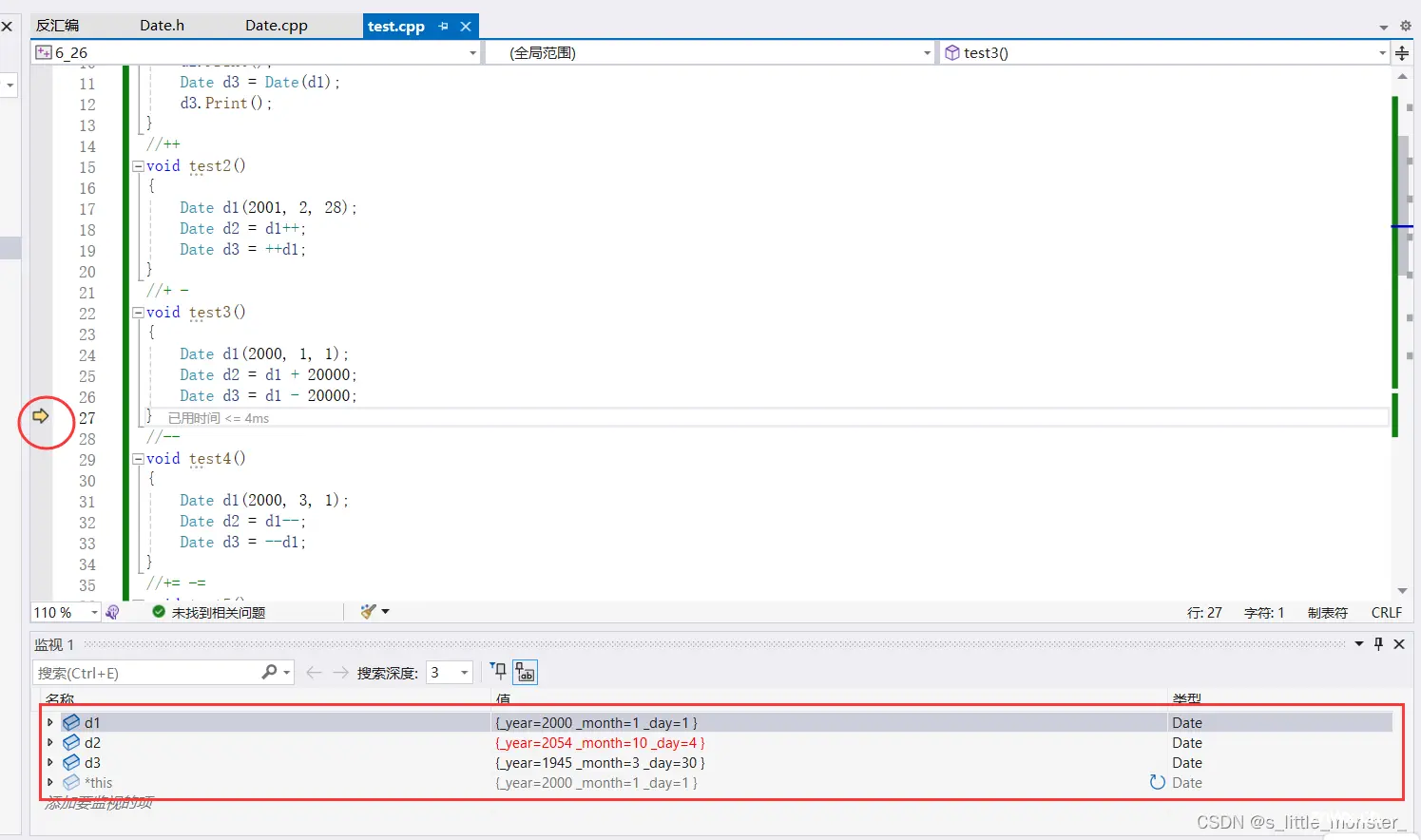Click the IntelliCode icon beside zoom level
The height and width of the screenshot is (840, 1421).
pos(112,613)
